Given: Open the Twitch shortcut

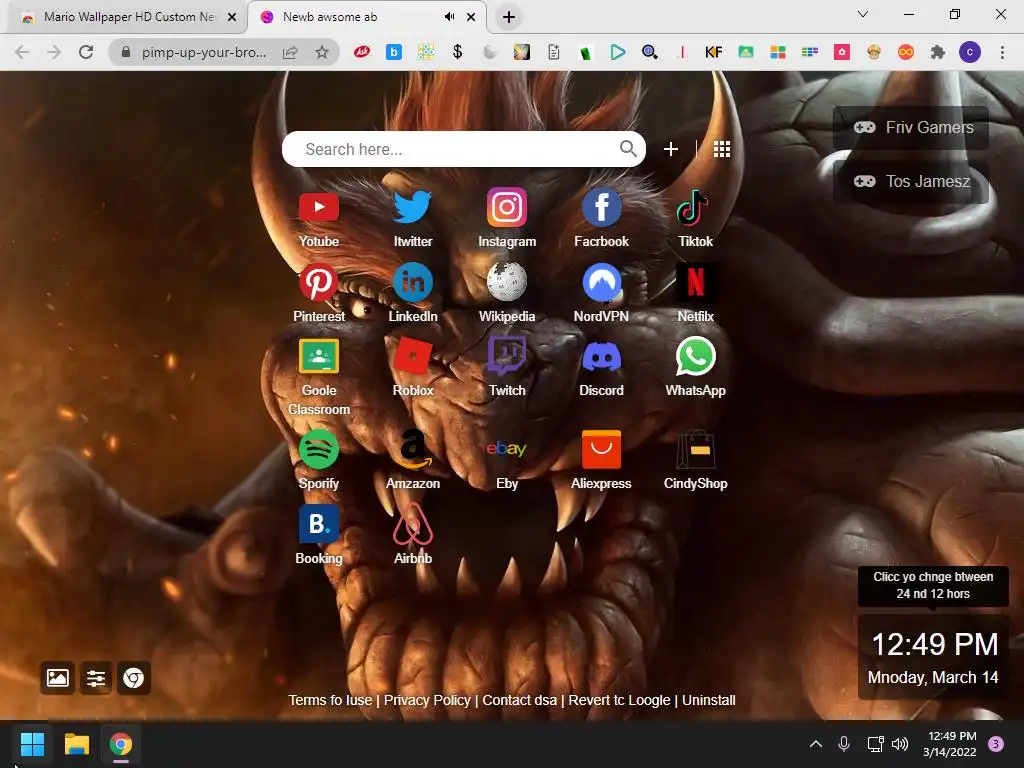Looking at the screenshot, I should pos(507,356).
